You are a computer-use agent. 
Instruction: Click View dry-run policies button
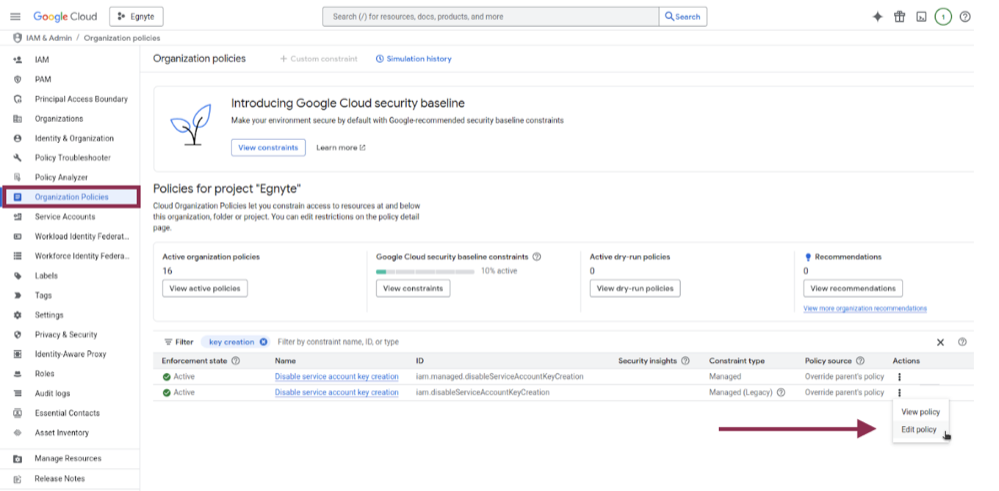[x=635, y=288]
